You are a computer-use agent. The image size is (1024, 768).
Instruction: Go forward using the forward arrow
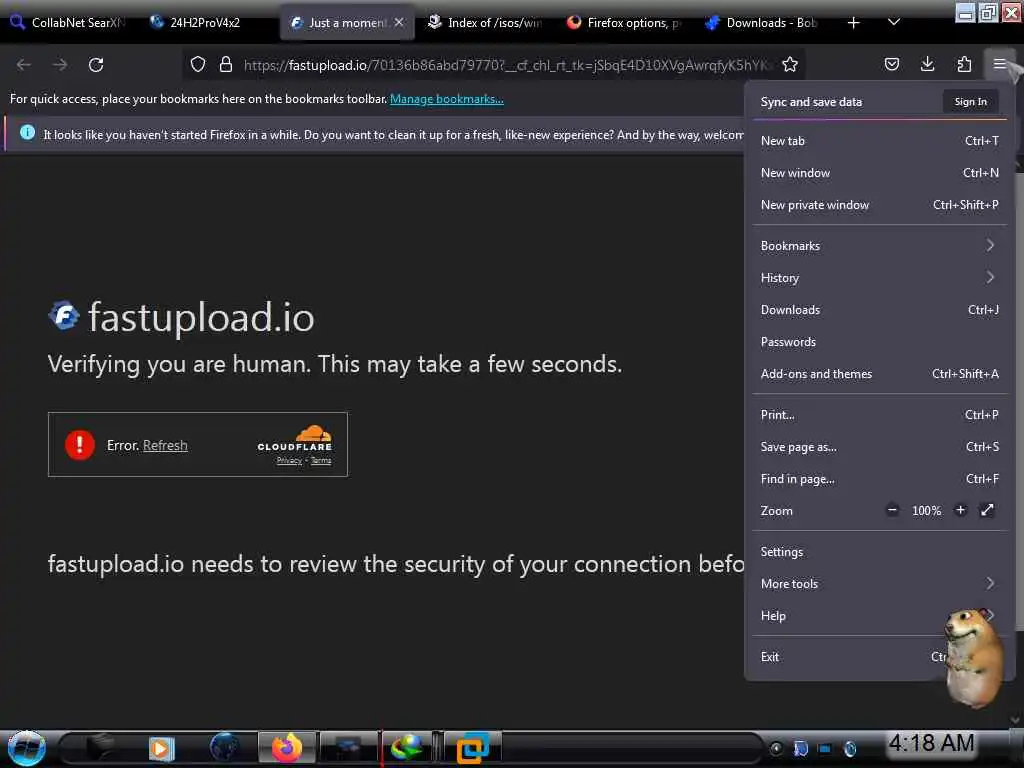click(60, 65)
